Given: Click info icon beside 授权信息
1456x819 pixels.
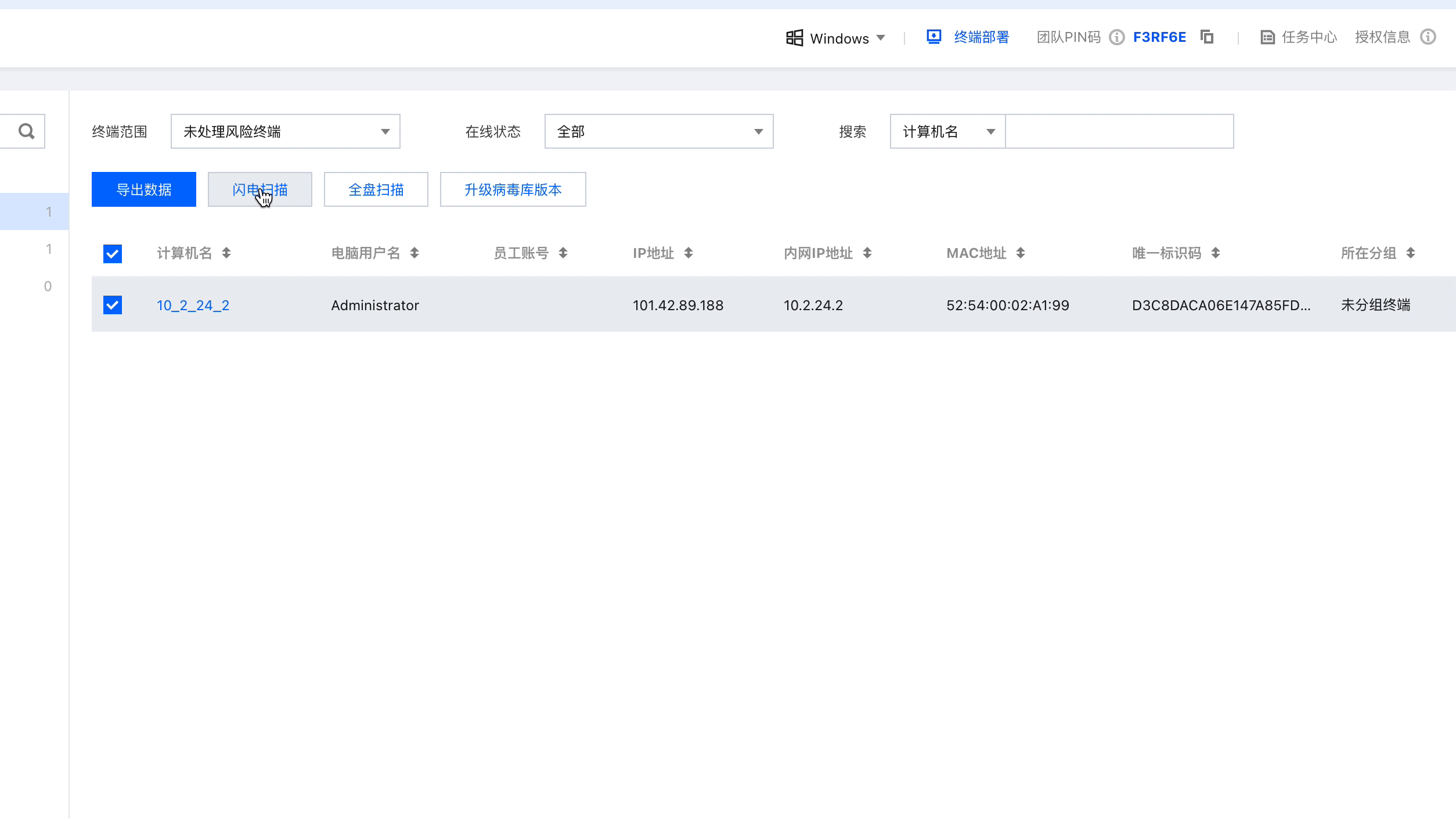Looking at the screenshot, I should click(1428, 37).
